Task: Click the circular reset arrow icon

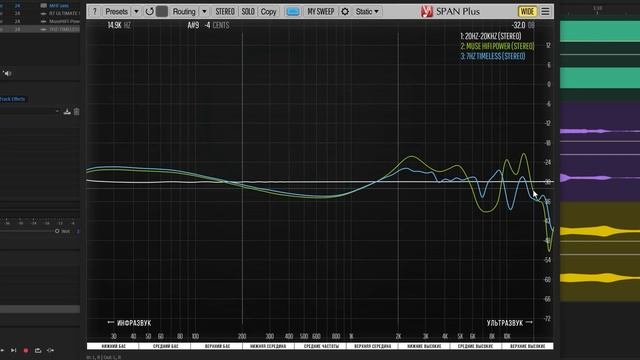Action: [149, 11]
